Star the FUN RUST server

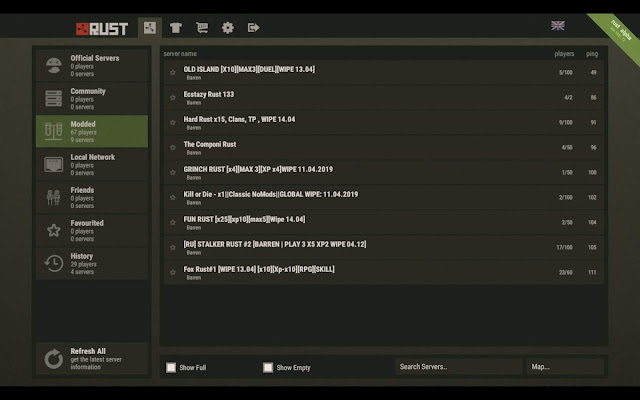point(173,222)
